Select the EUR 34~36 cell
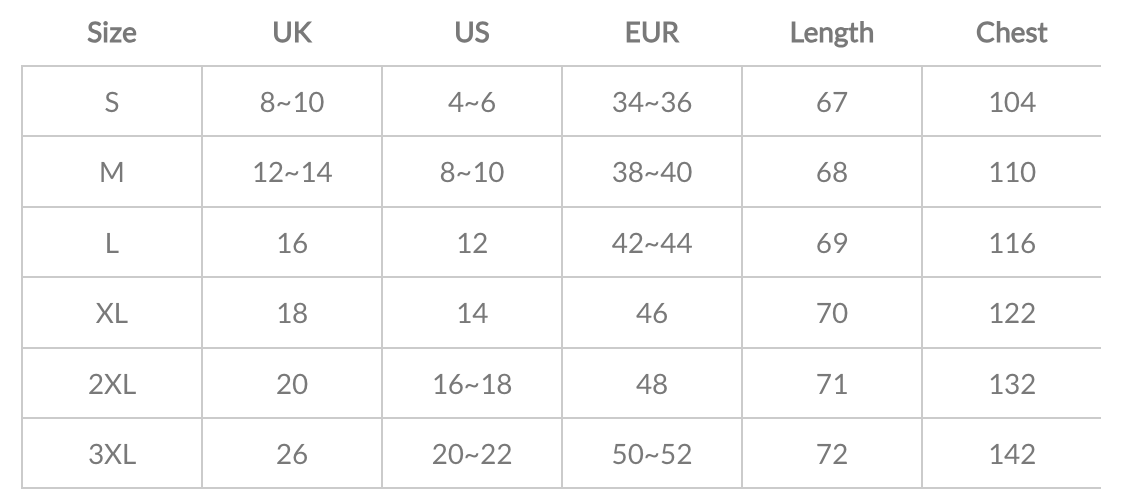The height and width of the screenshot is (500, 1138). [x=652, y=102]
